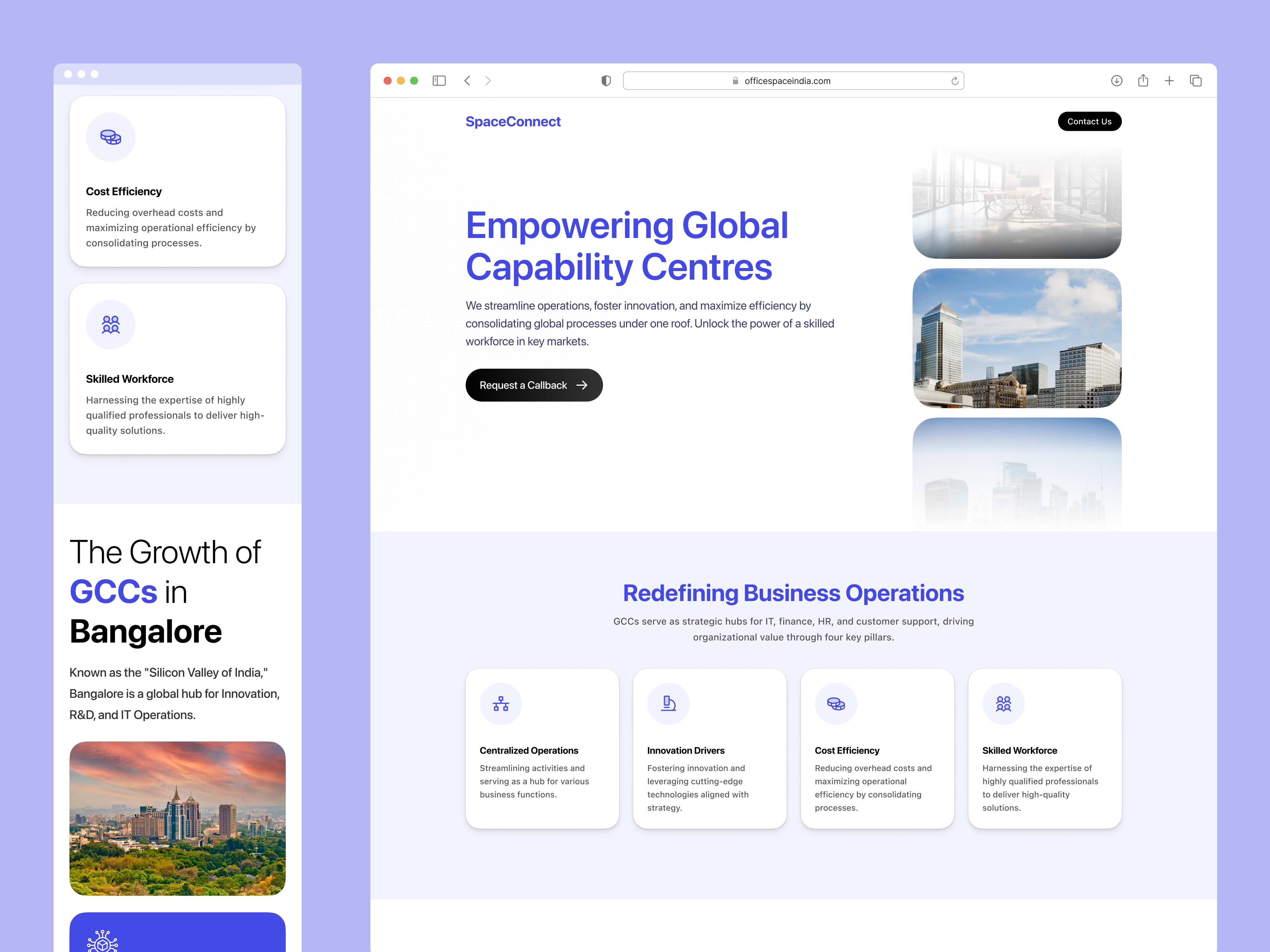This screenshot has width=1270, height=952.
Task: Click the Cost Efficiency coins icon in left card
Action: tap(110, 137)
